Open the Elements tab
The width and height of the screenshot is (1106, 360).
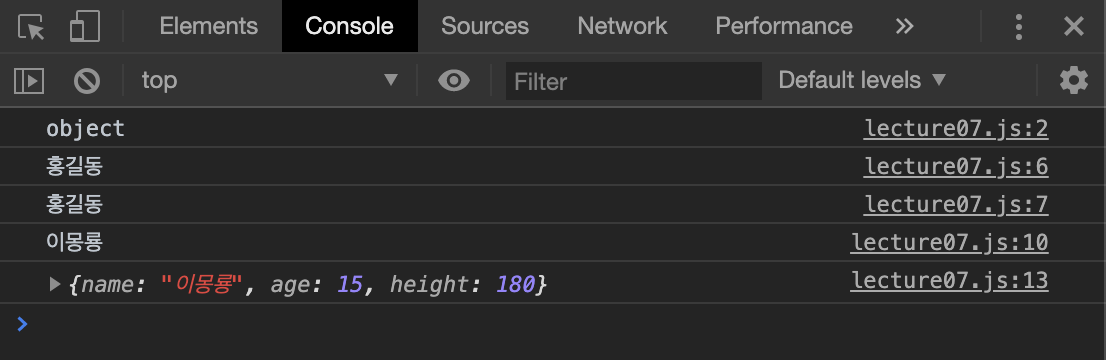point(208,26)
